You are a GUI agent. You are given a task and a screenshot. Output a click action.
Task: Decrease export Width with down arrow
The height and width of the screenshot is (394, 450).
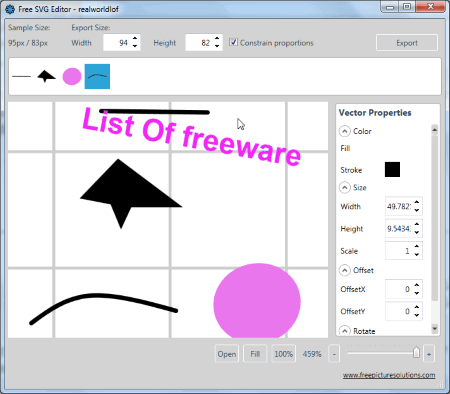click(135, 46)
